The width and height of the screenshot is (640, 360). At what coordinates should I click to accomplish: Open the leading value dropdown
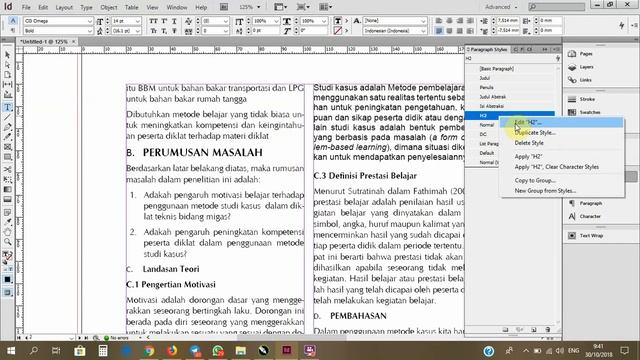(x=127, y=31)
